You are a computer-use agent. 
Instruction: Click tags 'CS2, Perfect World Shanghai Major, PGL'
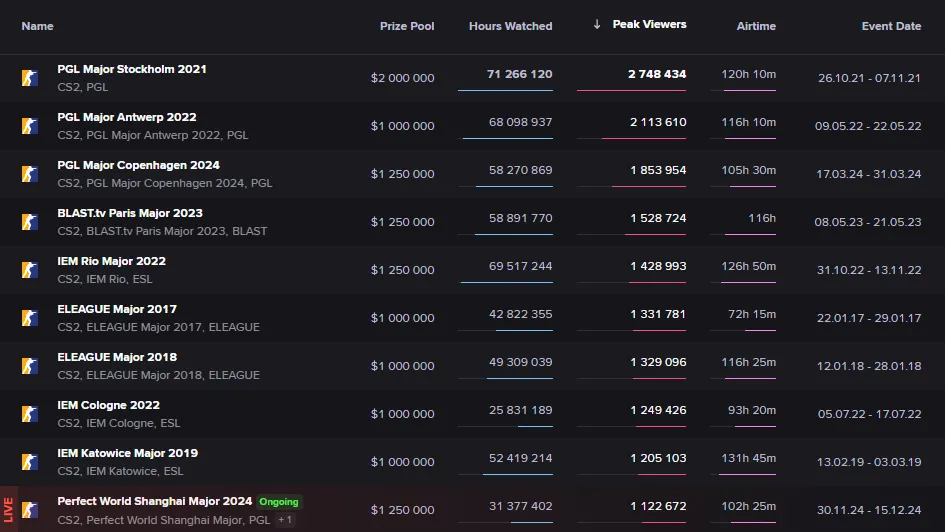[164, 519]
